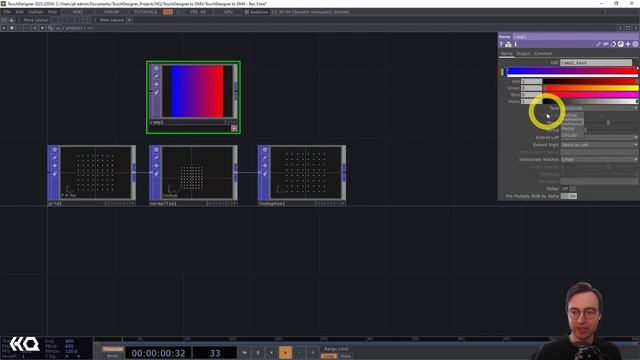Screen dimensions: 640x360
Task: Switch to the Output parameter tab
Action: coord(523,53)
